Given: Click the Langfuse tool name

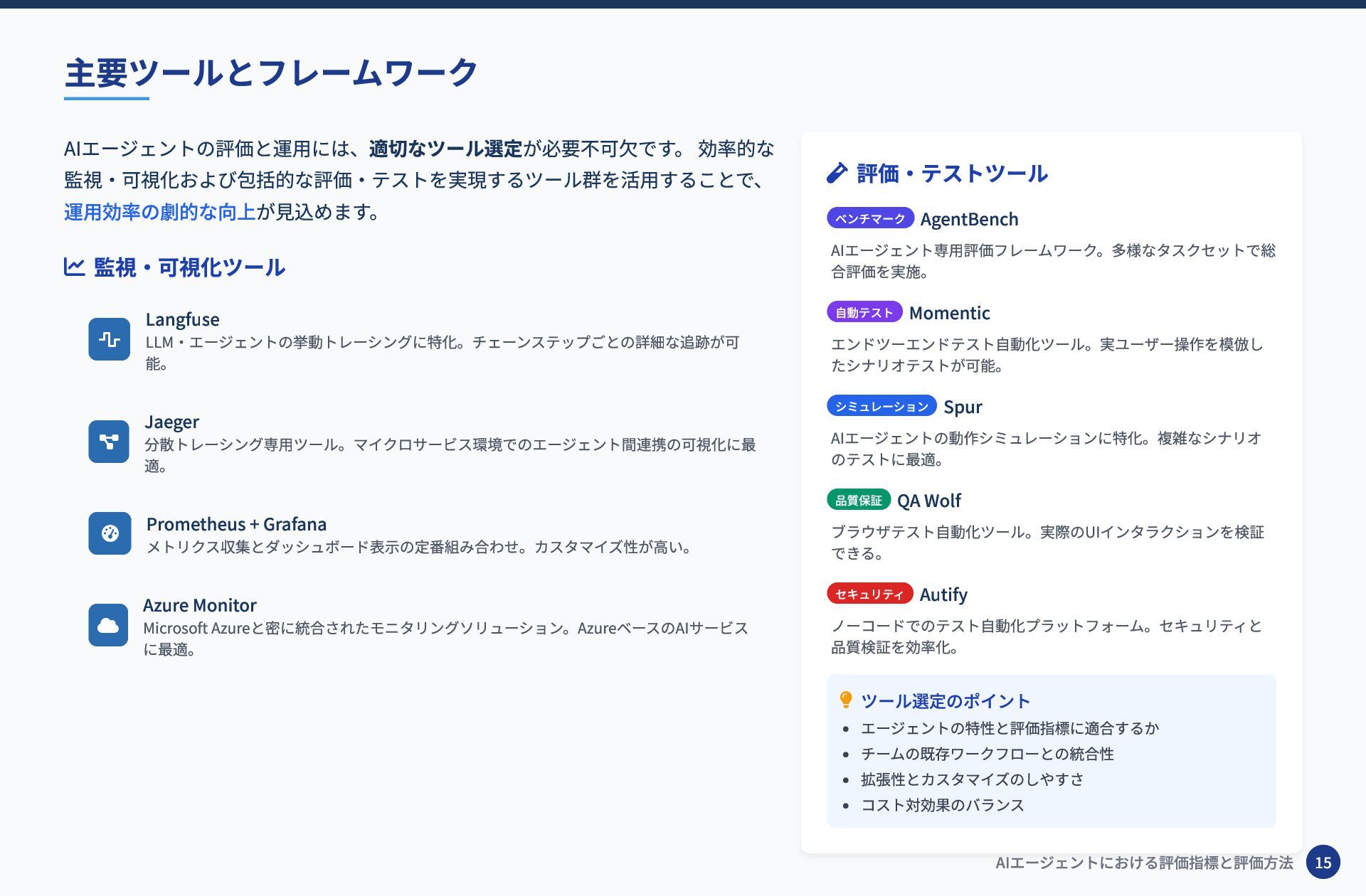Looking at the screenshot, I should [x=182, y=319].
